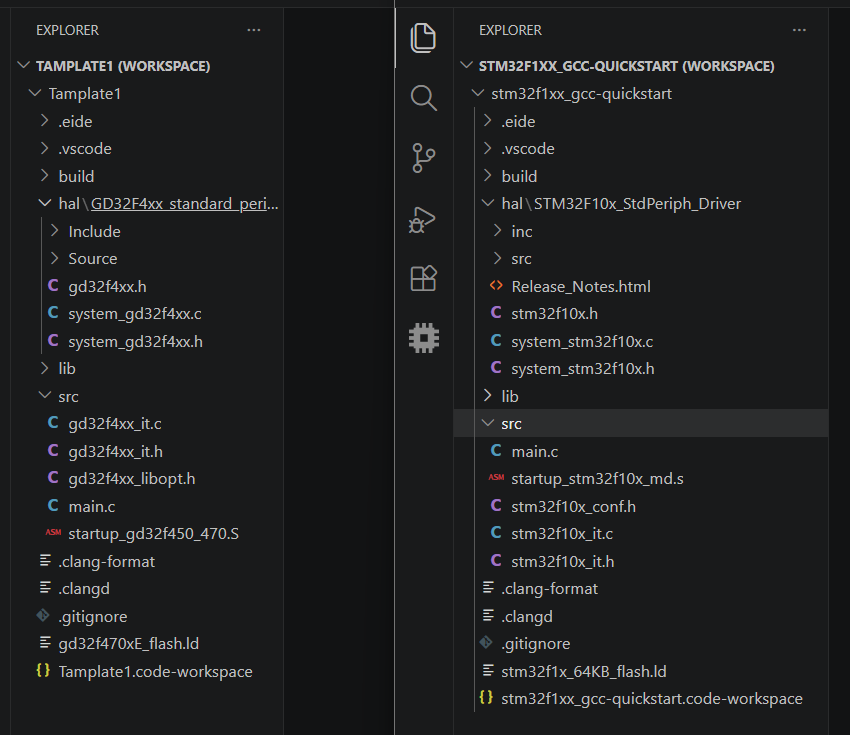Image resolution: width=850 pixels, height=735 pixels.
Task: Collapse the highlighted src folder in right Explorer
Action: click(x=641, y=423)
